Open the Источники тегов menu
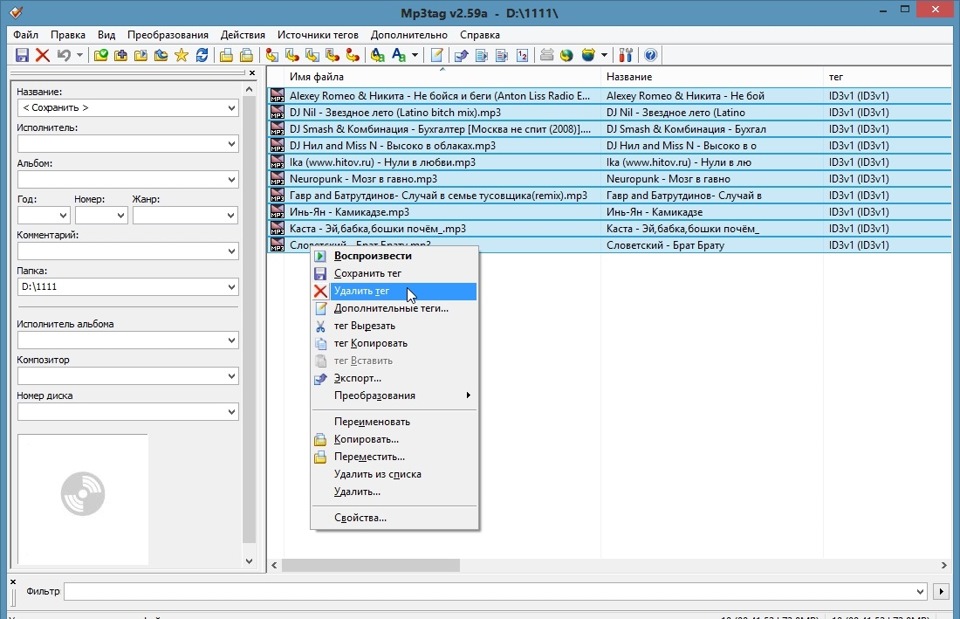 click(318, 35)
